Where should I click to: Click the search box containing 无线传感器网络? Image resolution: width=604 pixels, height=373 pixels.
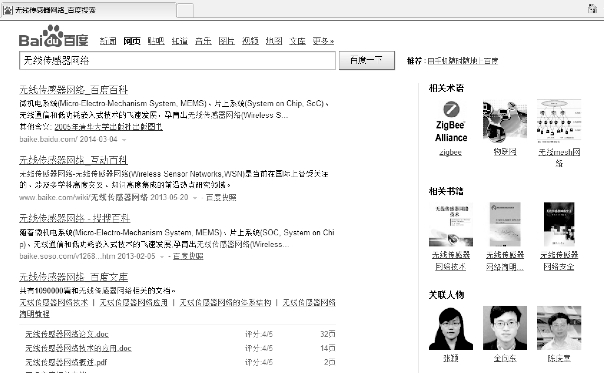[x=177, y=60]
